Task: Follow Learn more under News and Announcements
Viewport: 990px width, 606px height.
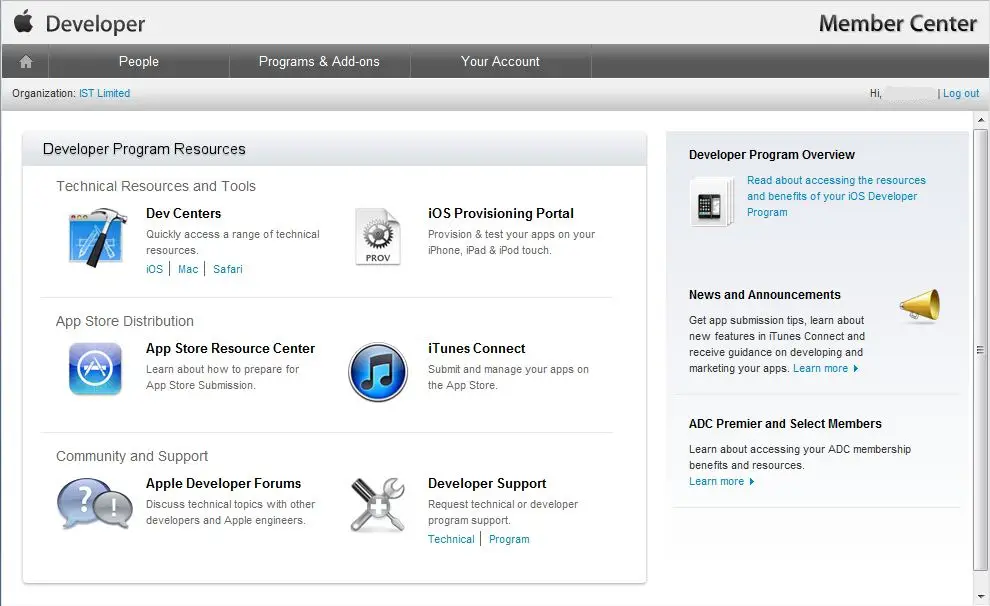Action: point(820,369)
